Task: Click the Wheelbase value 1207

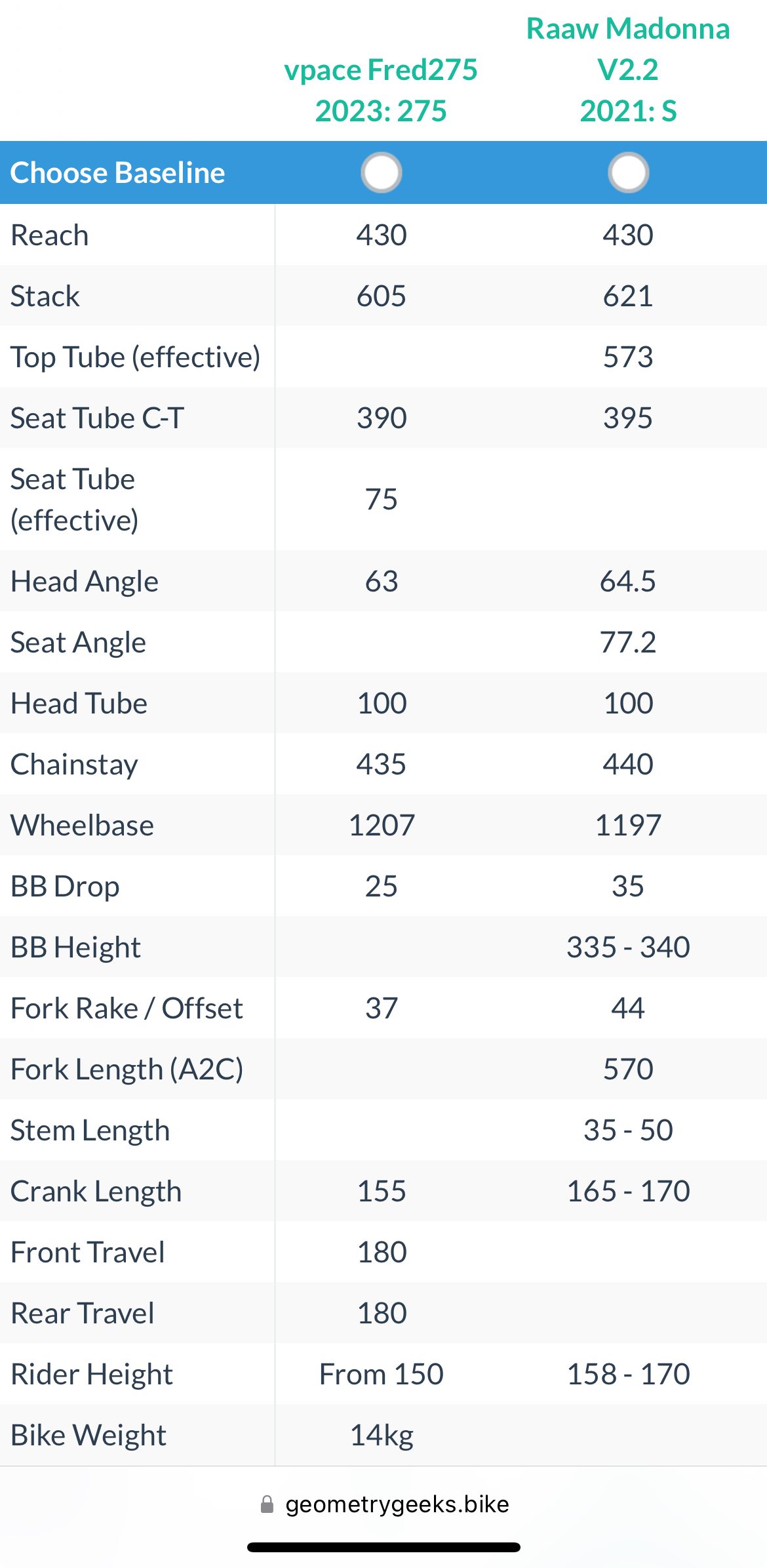Action: pos(382,825)
